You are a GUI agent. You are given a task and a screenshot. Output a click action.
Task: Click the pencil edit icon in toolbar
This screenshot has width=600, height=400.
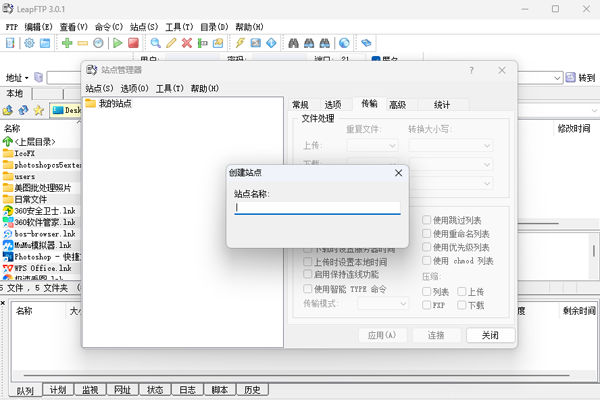point(171,43)
